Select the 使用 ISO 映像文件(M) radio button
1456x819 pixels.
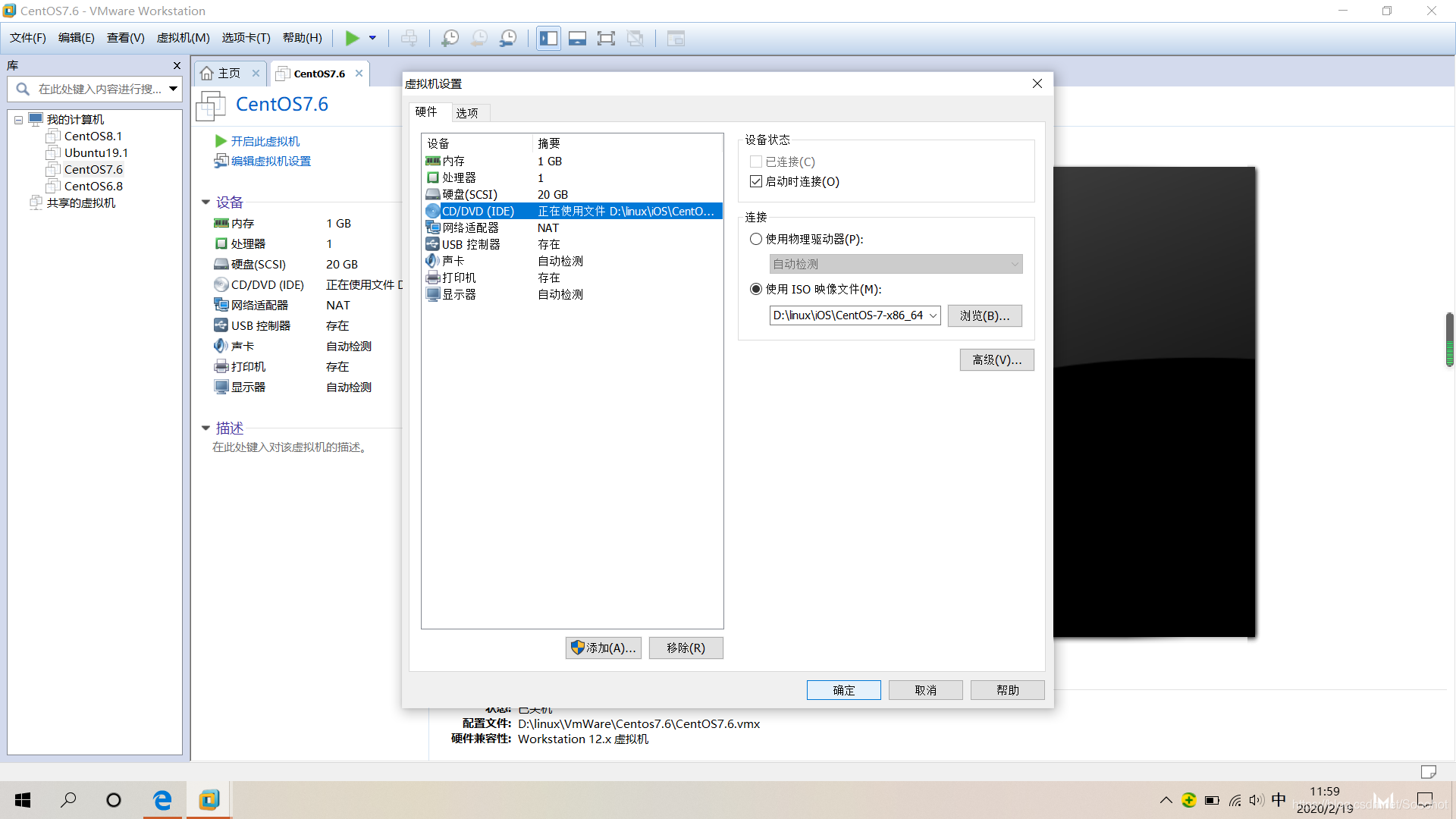[756, 290]
